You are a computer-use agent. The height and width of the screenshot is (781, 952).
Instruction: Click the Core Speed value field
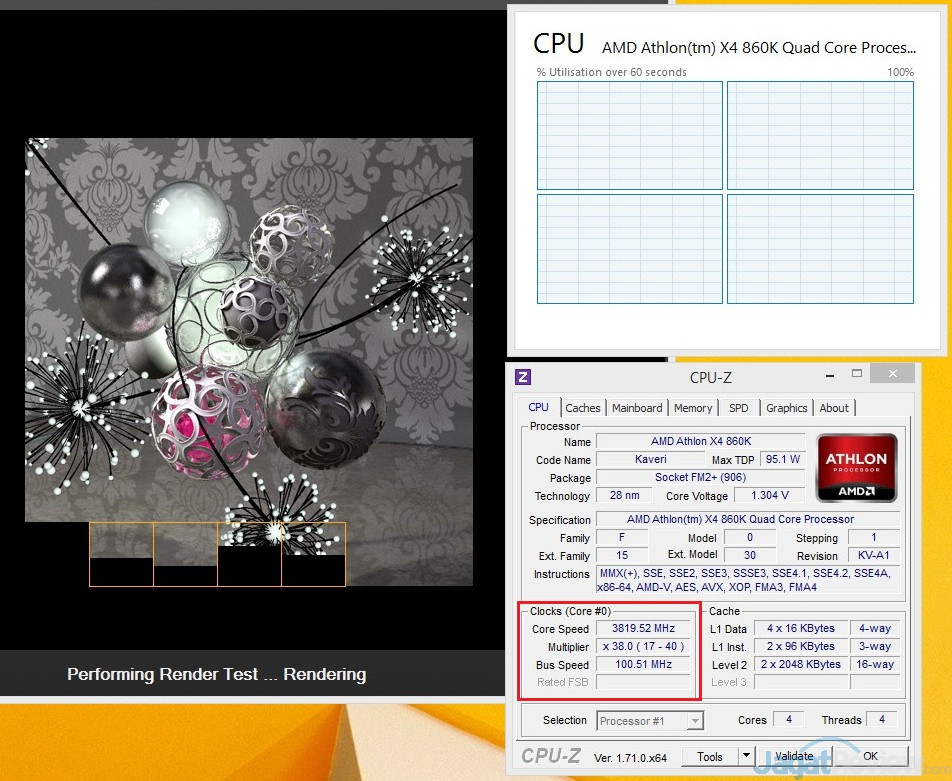point(643,629)
